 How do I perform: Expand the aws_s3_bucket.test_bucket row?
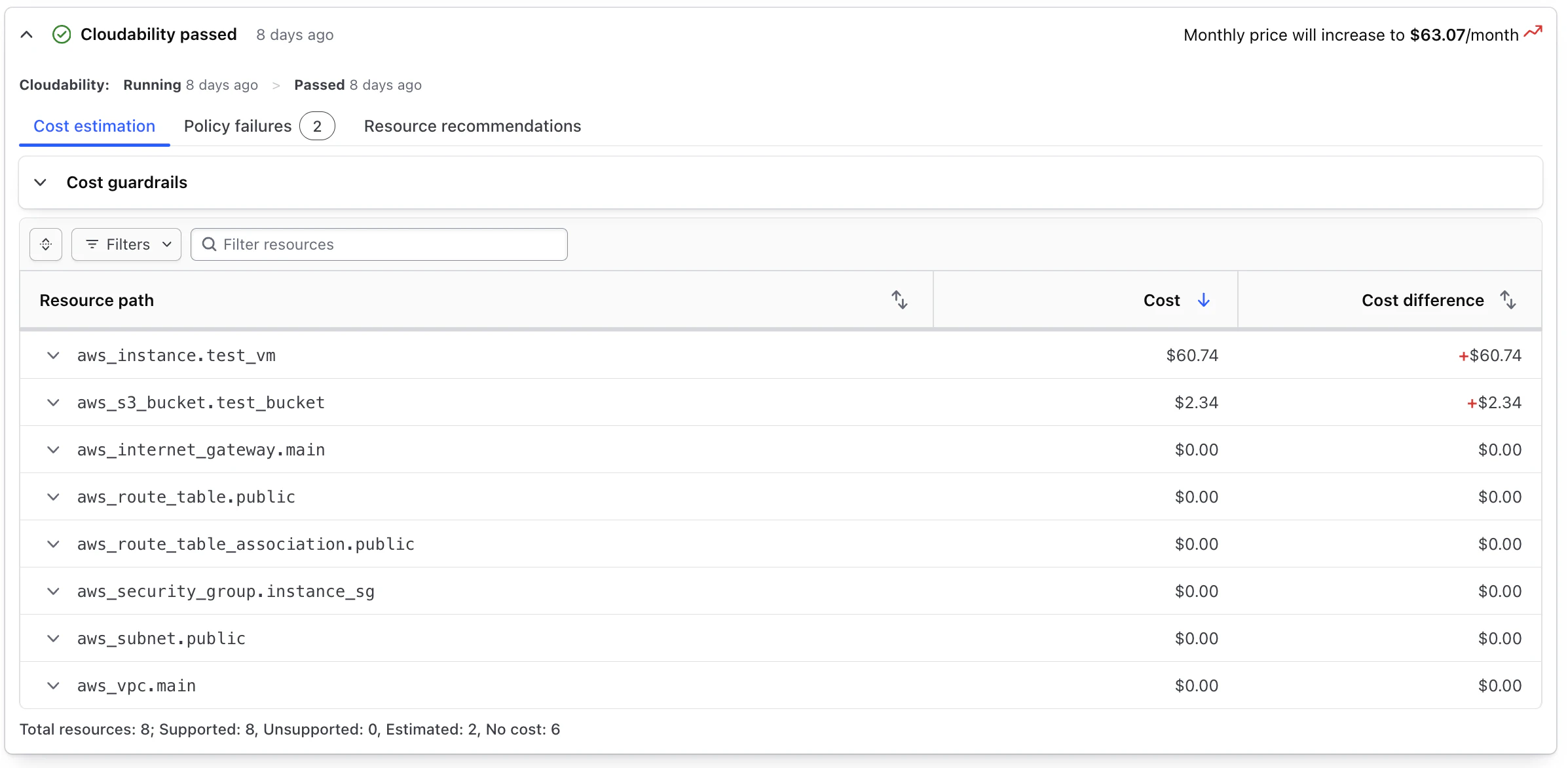tap(54, 402)
